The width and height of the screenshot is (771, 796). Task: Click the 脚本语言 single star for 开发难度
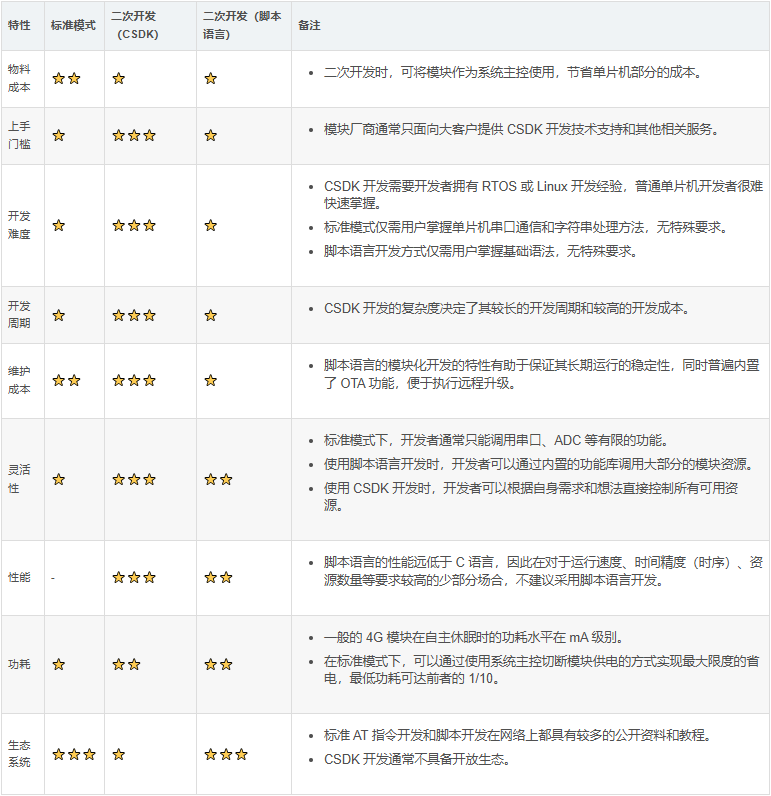(x=210, y=226)
